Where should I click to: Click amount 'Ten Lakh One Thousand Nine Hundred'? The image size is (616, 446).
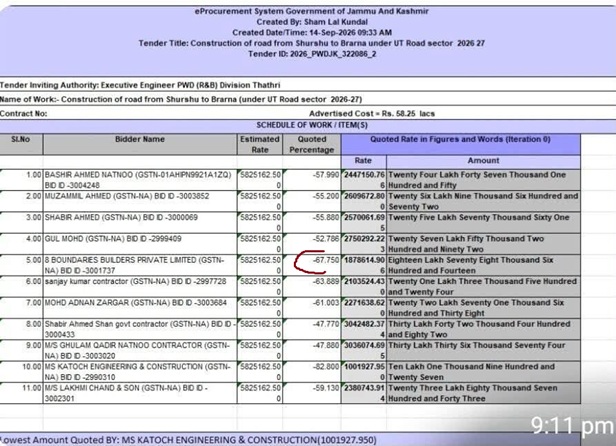(483, 372)
